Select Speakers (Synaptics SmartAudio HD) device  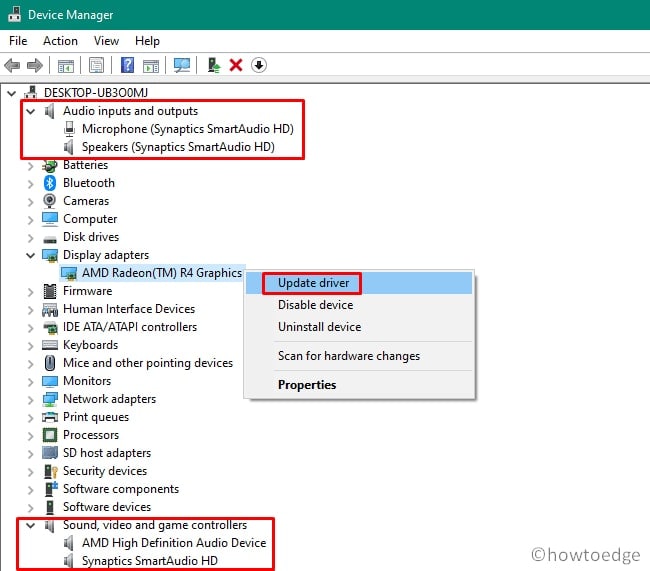178,147
